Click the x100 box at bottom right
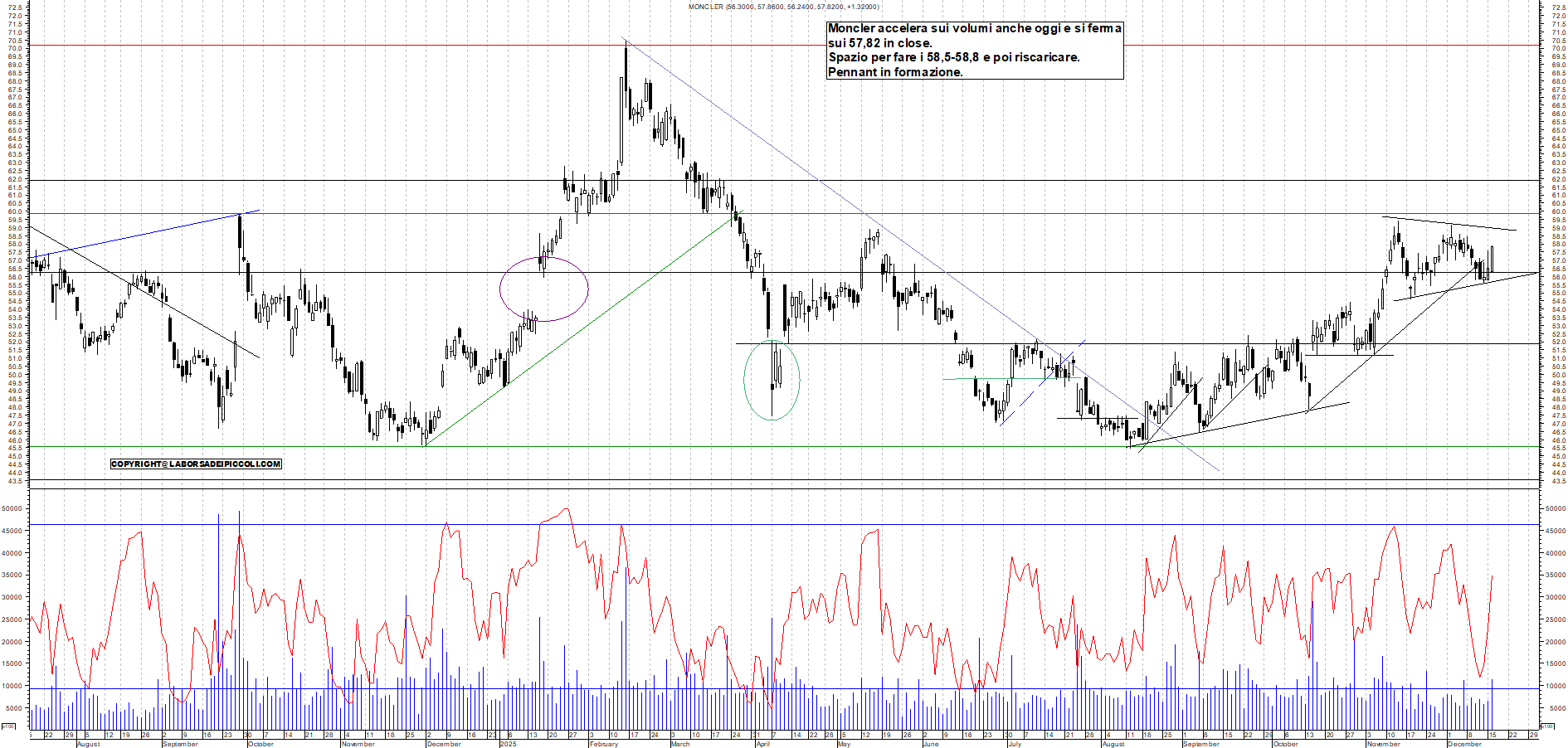 tap(1546, 726)
